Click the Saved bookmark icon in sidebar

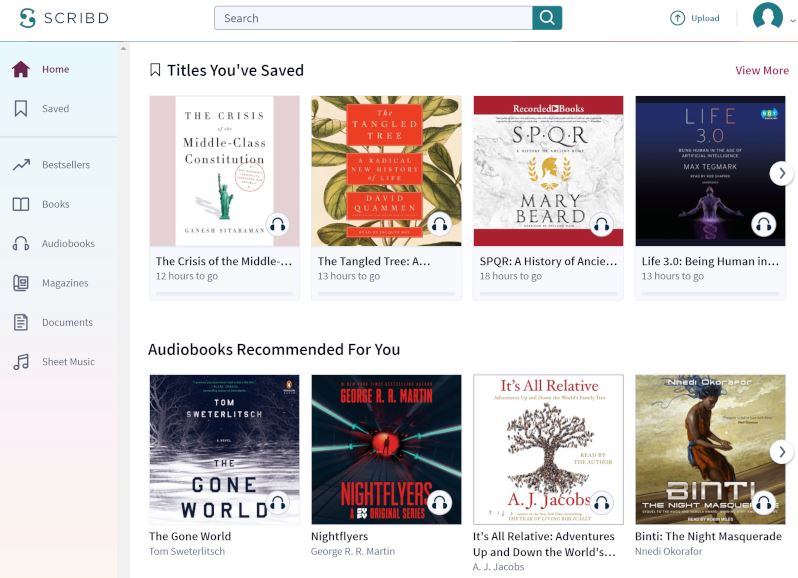(21, 108)
